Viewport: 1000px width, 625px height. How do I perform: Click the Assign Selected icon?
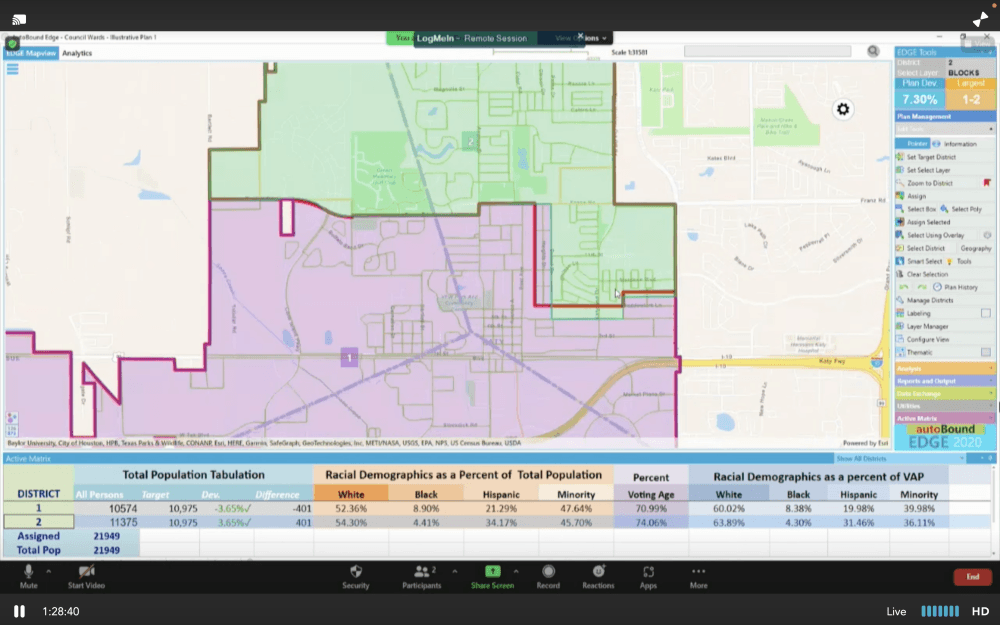click(x=900, y=222)
